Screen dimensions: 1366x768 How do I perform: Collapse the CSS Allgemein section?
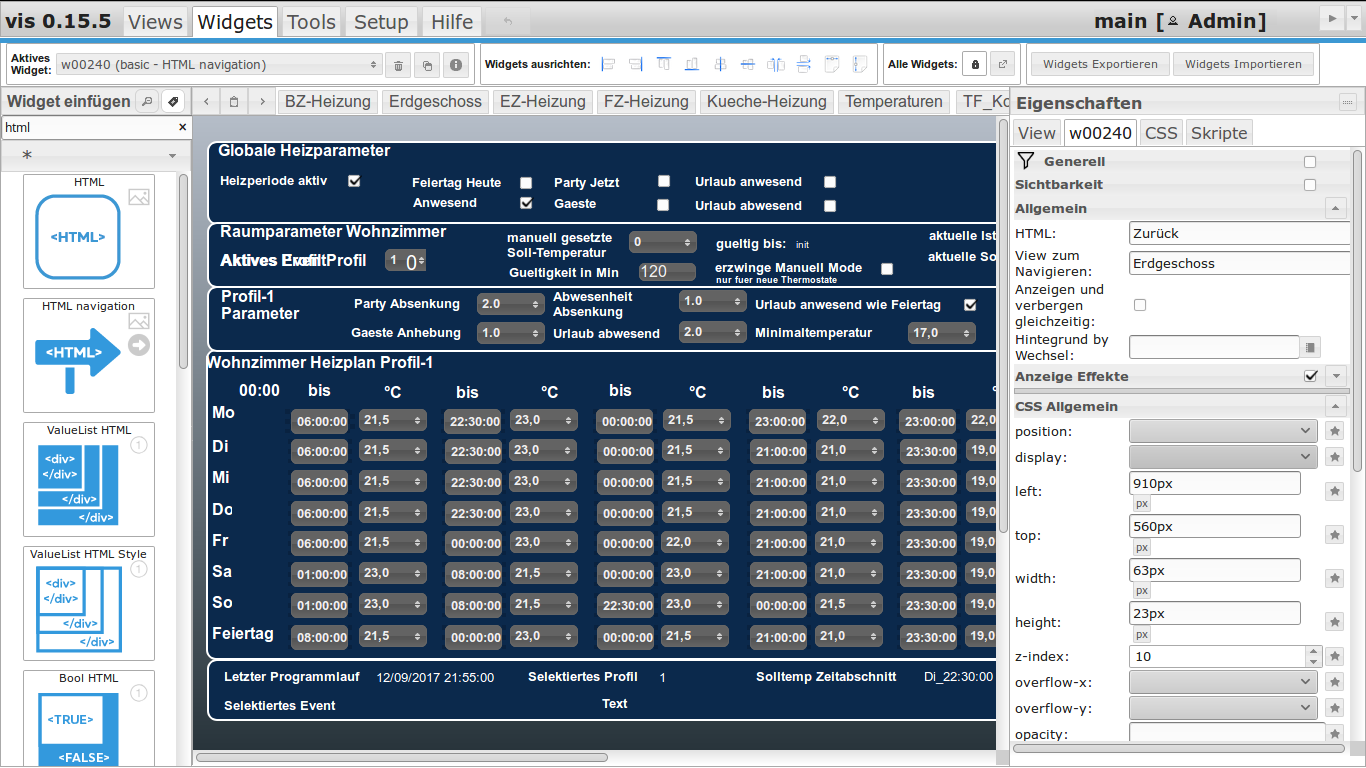coord(1335,406)
